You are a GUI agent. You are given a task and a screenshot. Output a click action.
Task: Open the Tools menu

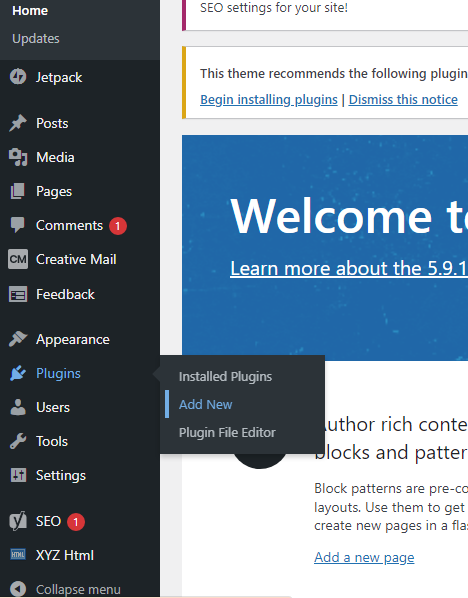coord(52,441)
